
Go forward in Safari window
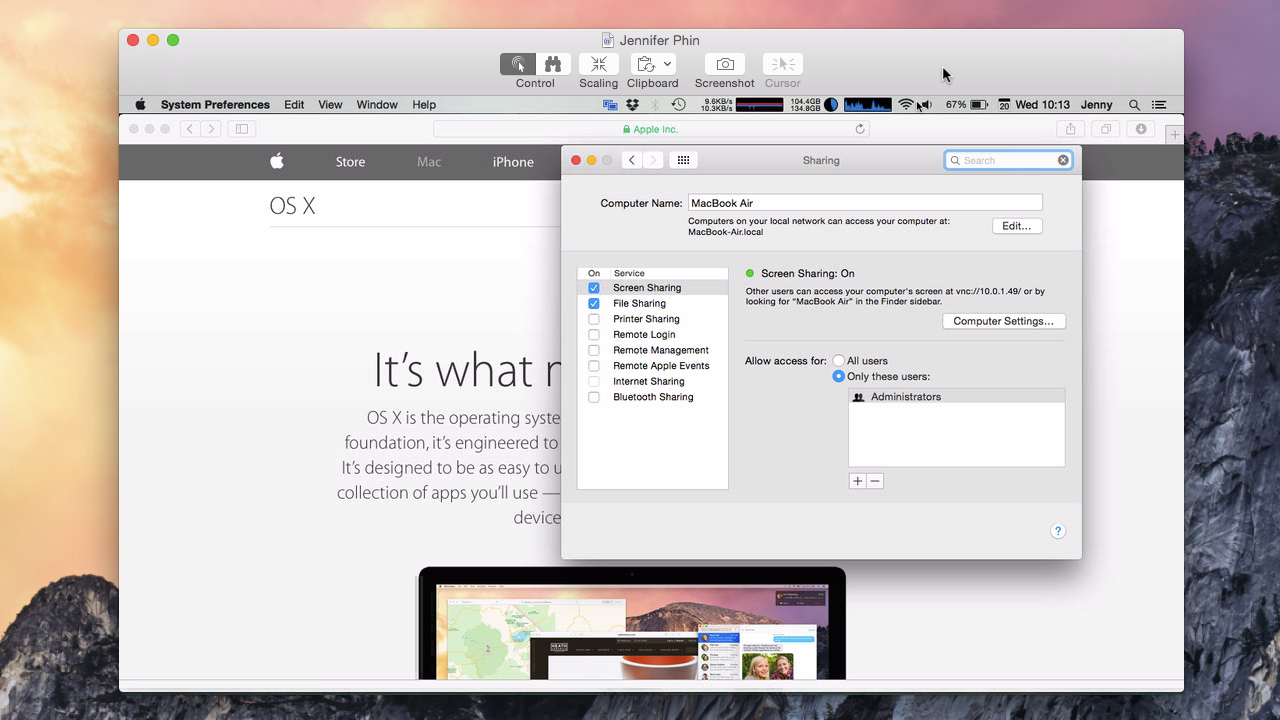tap(210, 129)
